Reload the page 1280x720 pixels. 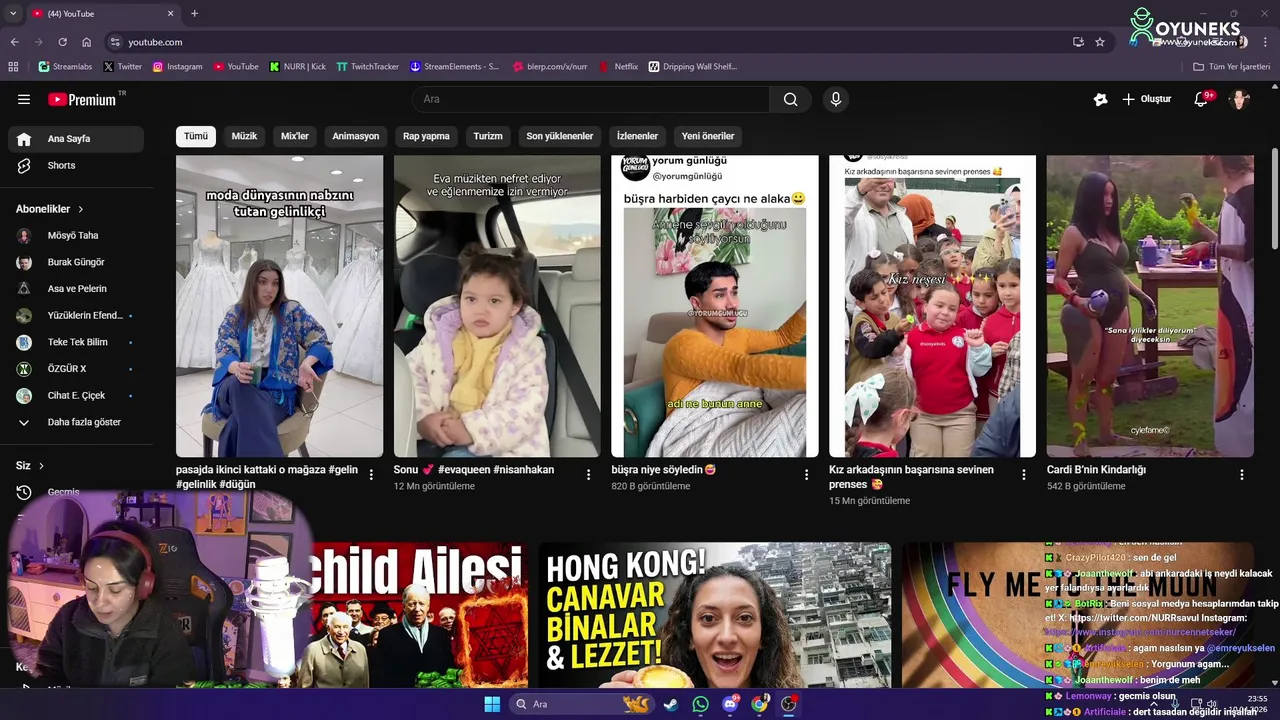[x=62, y=42]
